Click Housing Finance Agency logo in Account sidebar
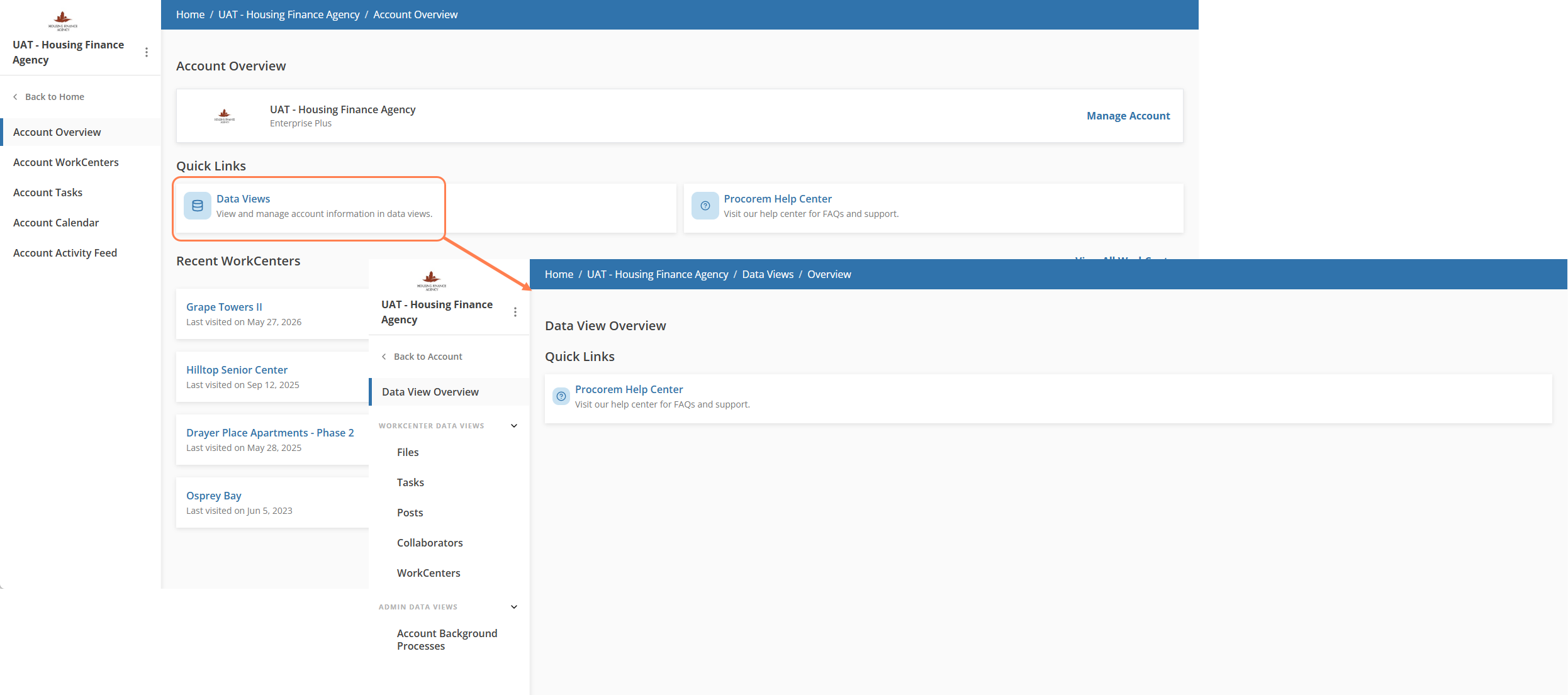 [63, 21]
